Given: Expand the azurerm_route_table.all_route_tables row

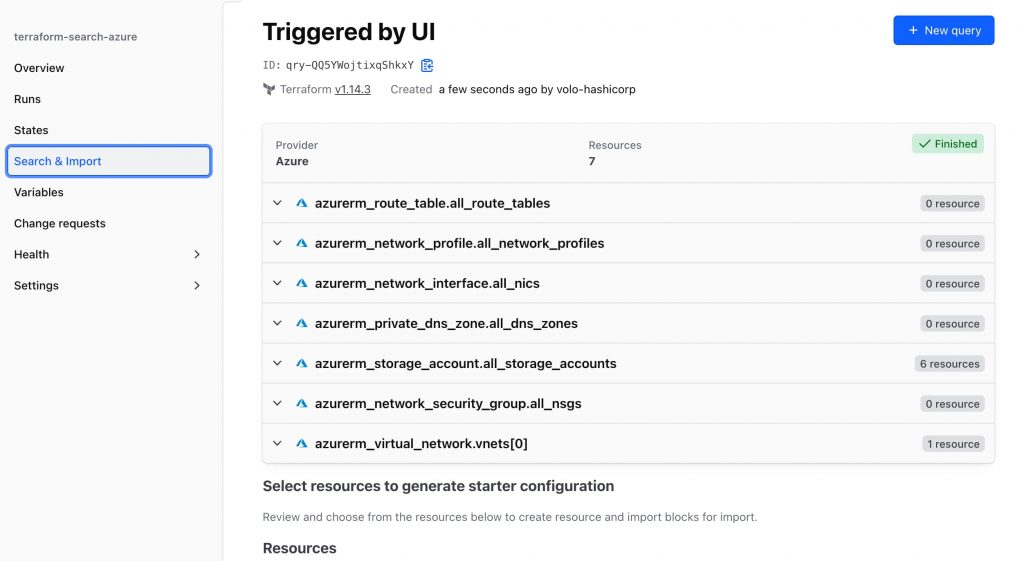Looking at the screenshot, I should [x=278, y=203].
